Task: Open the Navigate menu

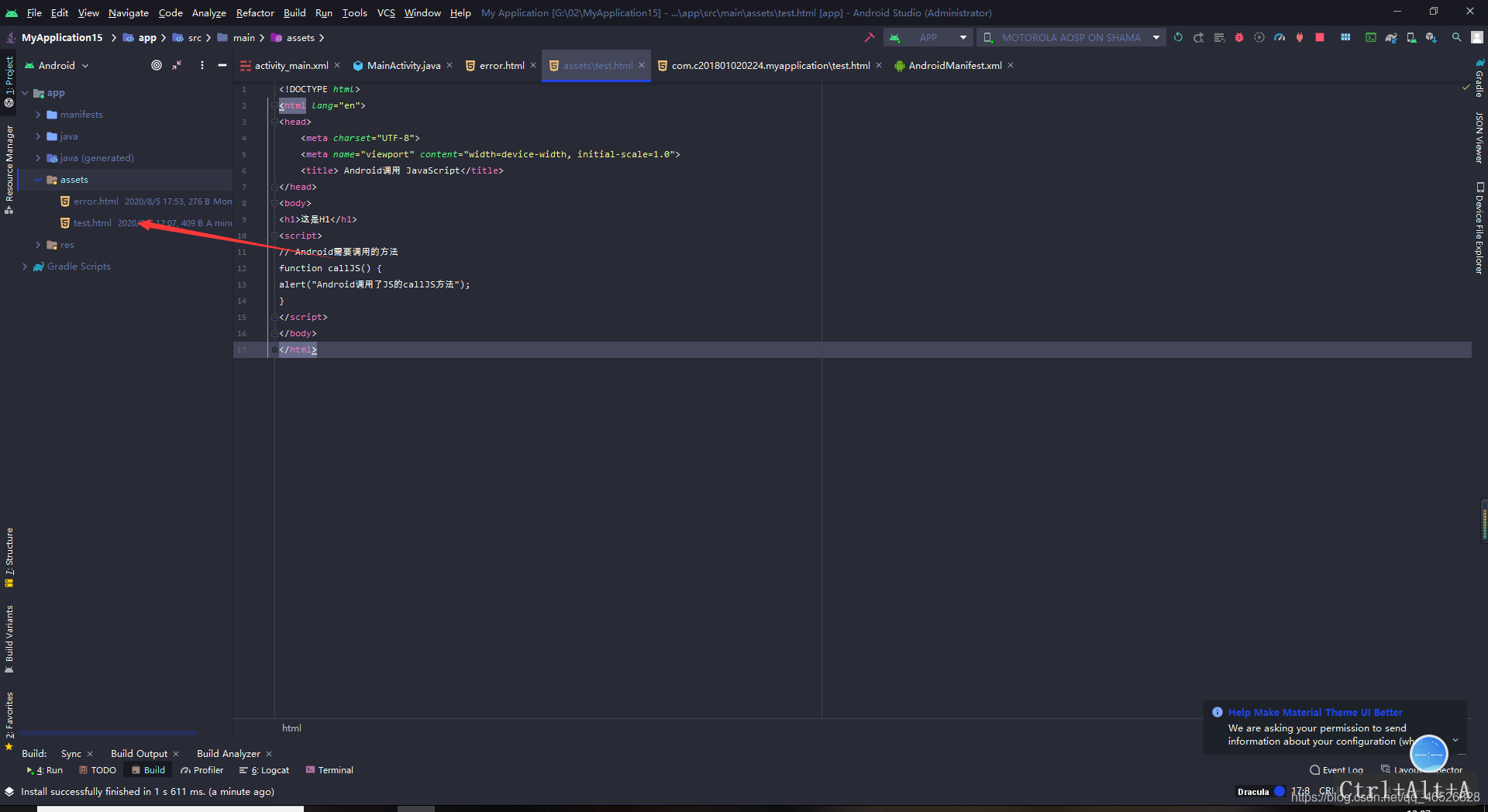Action: click(x=129, y=12)
